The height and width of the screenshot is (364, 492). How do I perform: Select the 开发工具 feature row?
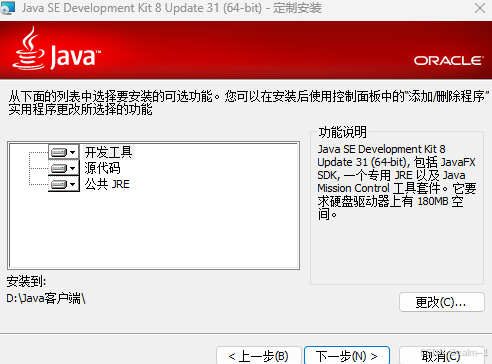pos(108,152)
